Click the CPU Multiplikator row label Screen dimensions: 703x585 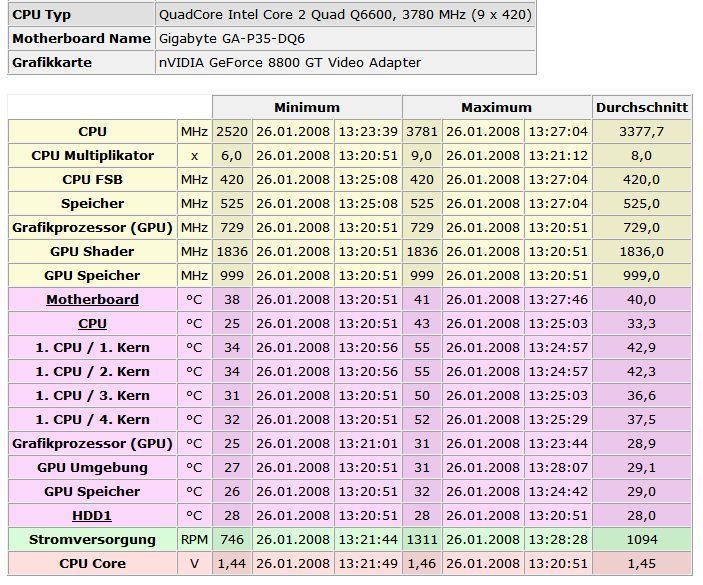pyautogui.click(x=92, y=156)
